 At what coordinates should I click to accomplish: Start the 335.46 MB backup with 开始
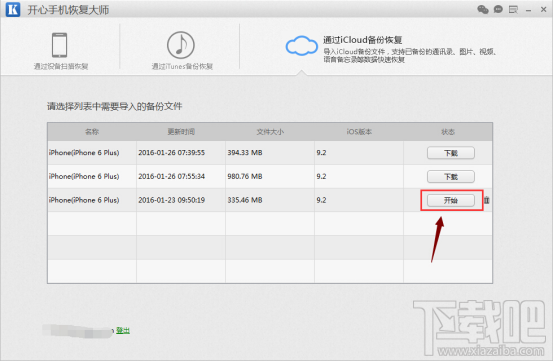pyautogui.click(x=451, y=200)
